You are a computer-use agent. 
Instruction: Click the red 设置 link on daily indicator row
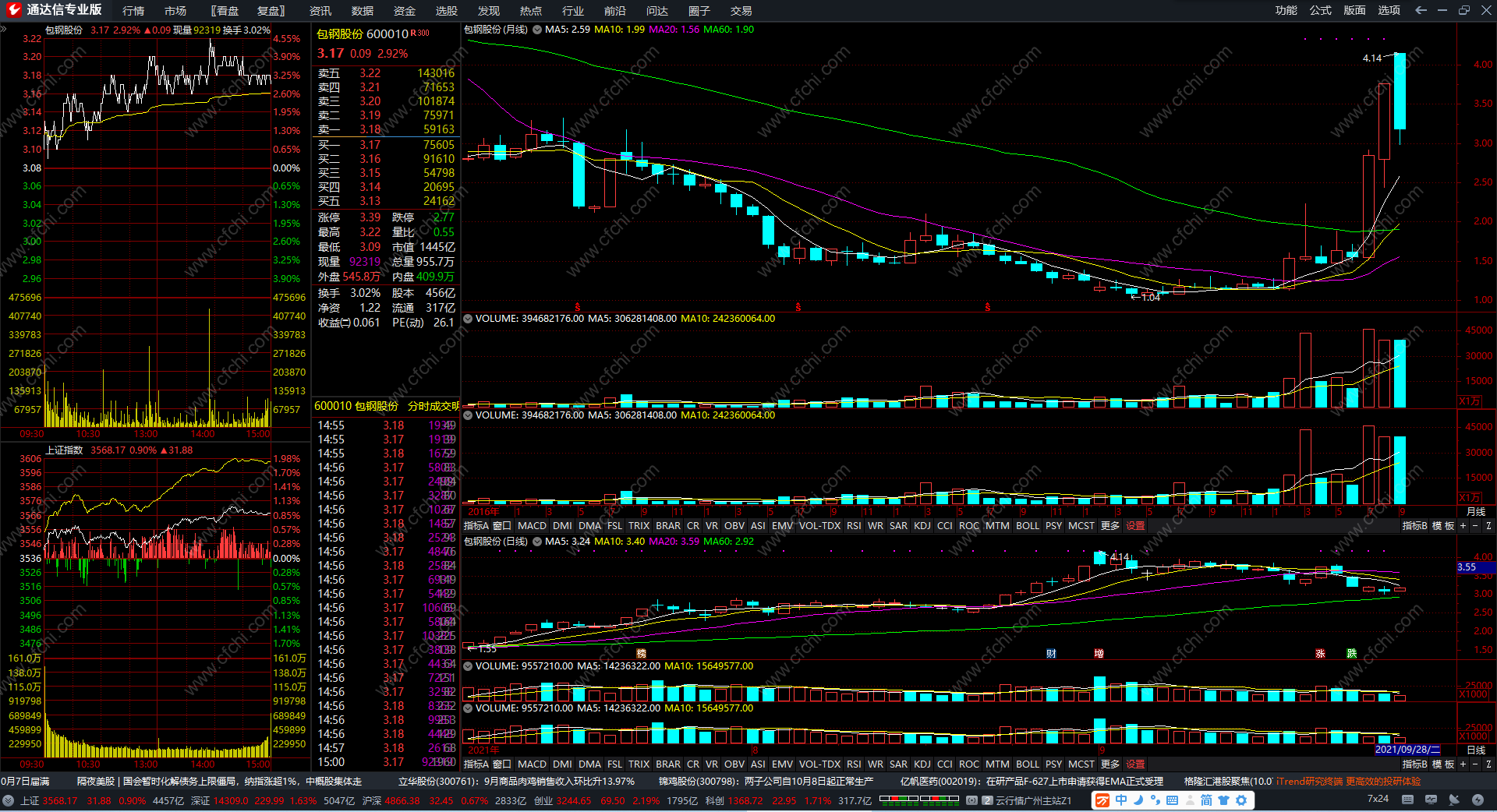[1135, 764]
